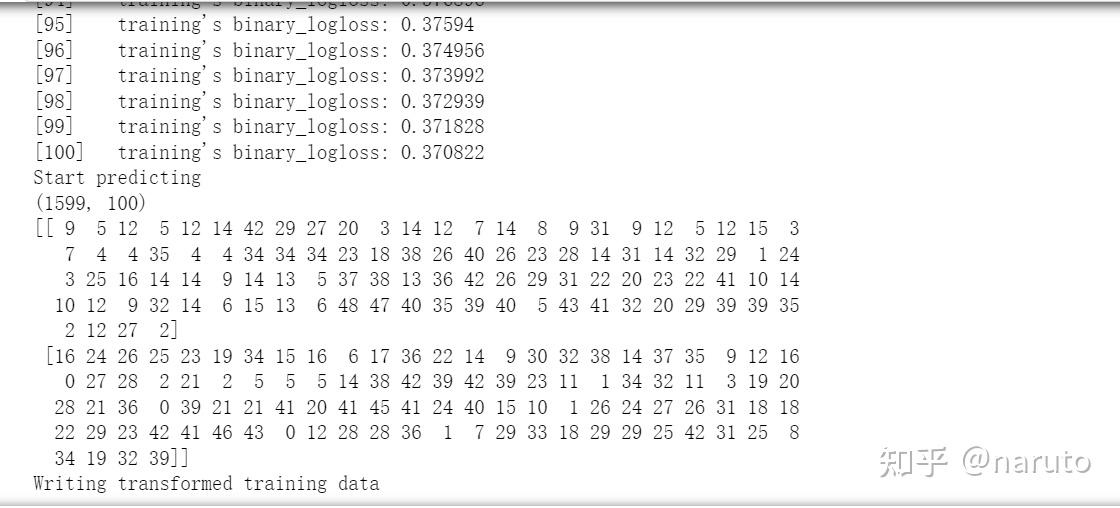Select the number 48 in first array

pos(348,305)
